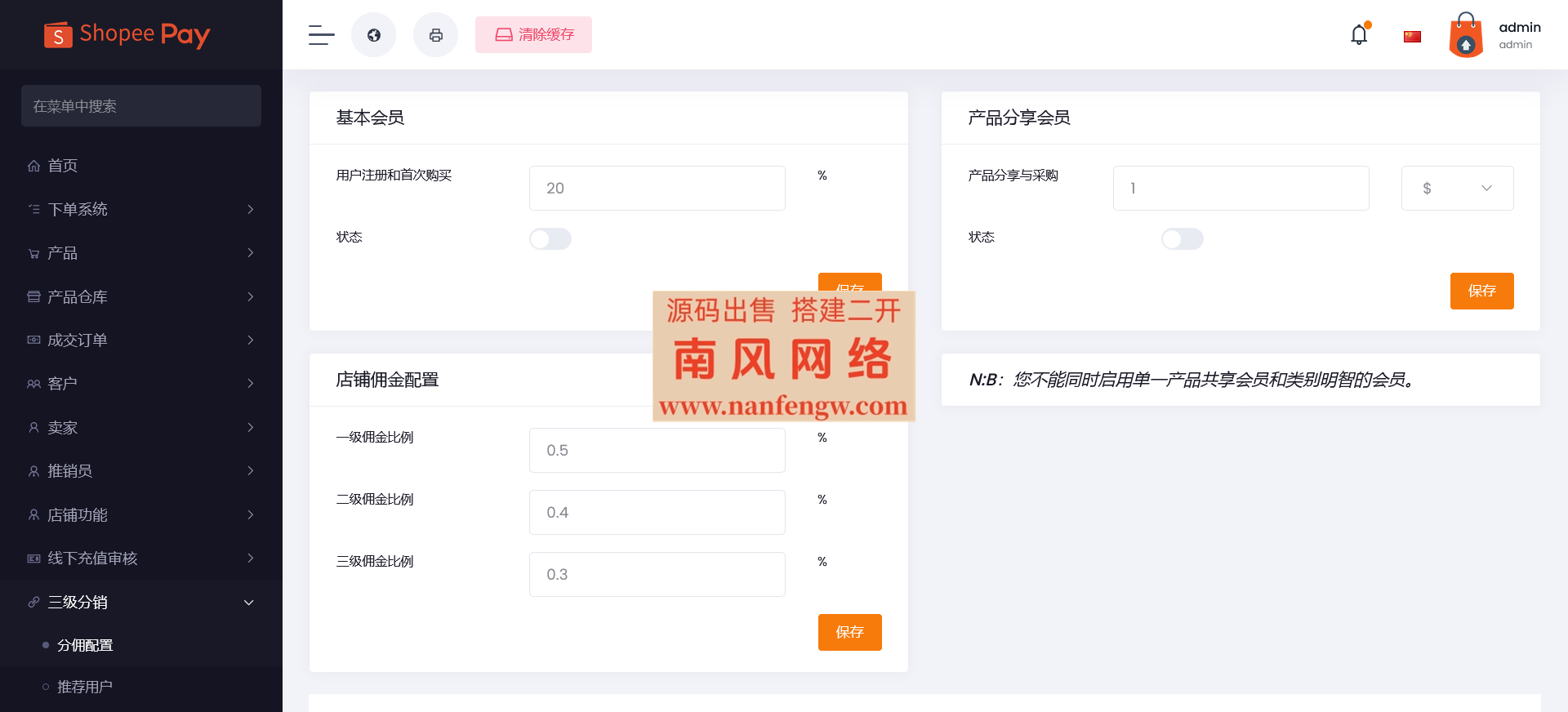Expand the 产品仓库 submenu
Viewport: 1568px width, 712px height.
tap(140, 296)
